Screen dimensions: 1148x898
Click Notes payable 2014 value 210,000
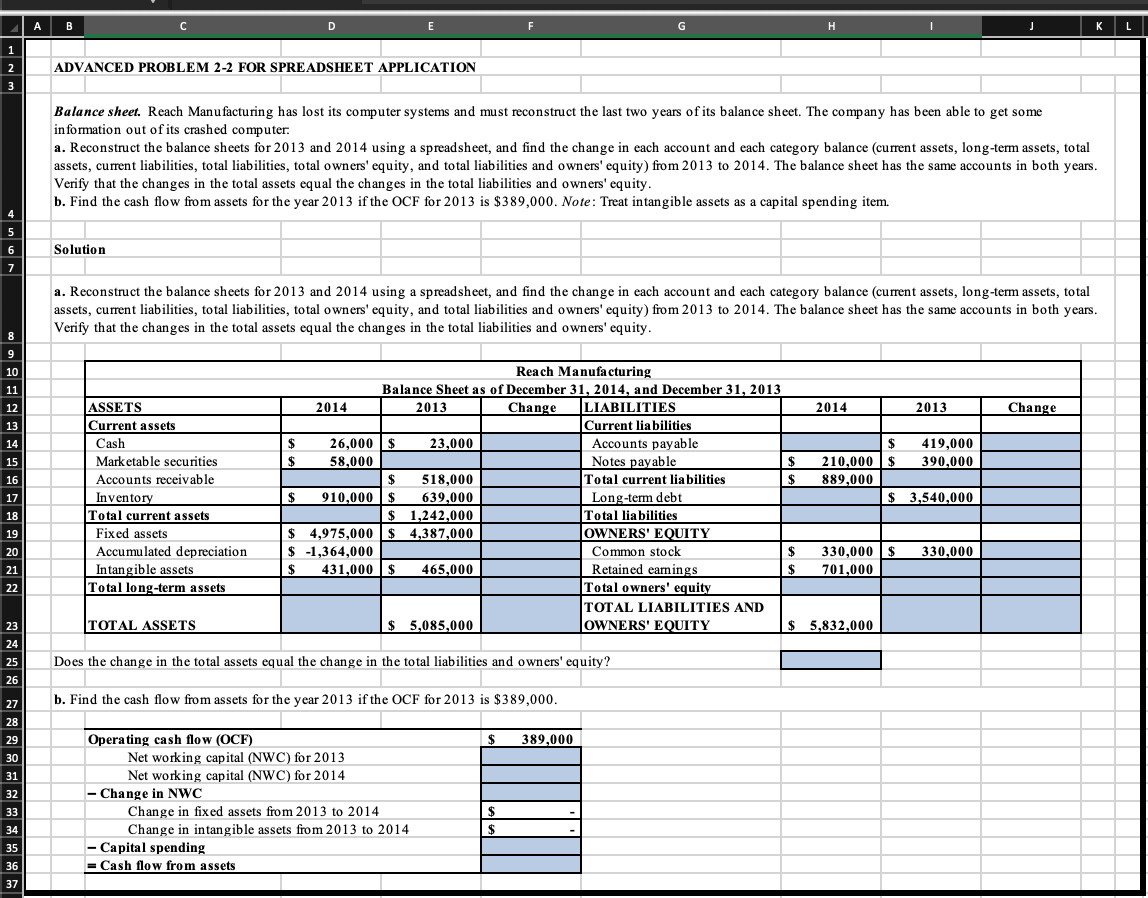pos(831,462)
